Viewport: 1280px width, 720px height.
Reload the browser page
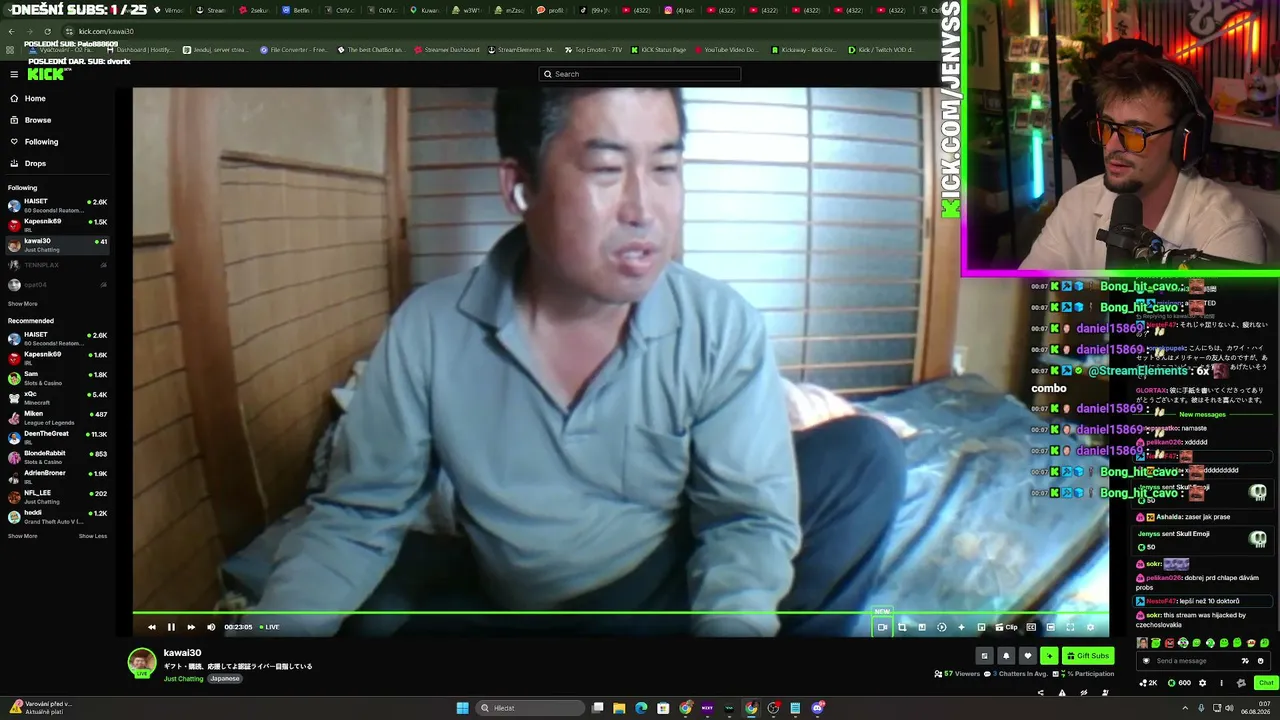click(x=47, y=31)
